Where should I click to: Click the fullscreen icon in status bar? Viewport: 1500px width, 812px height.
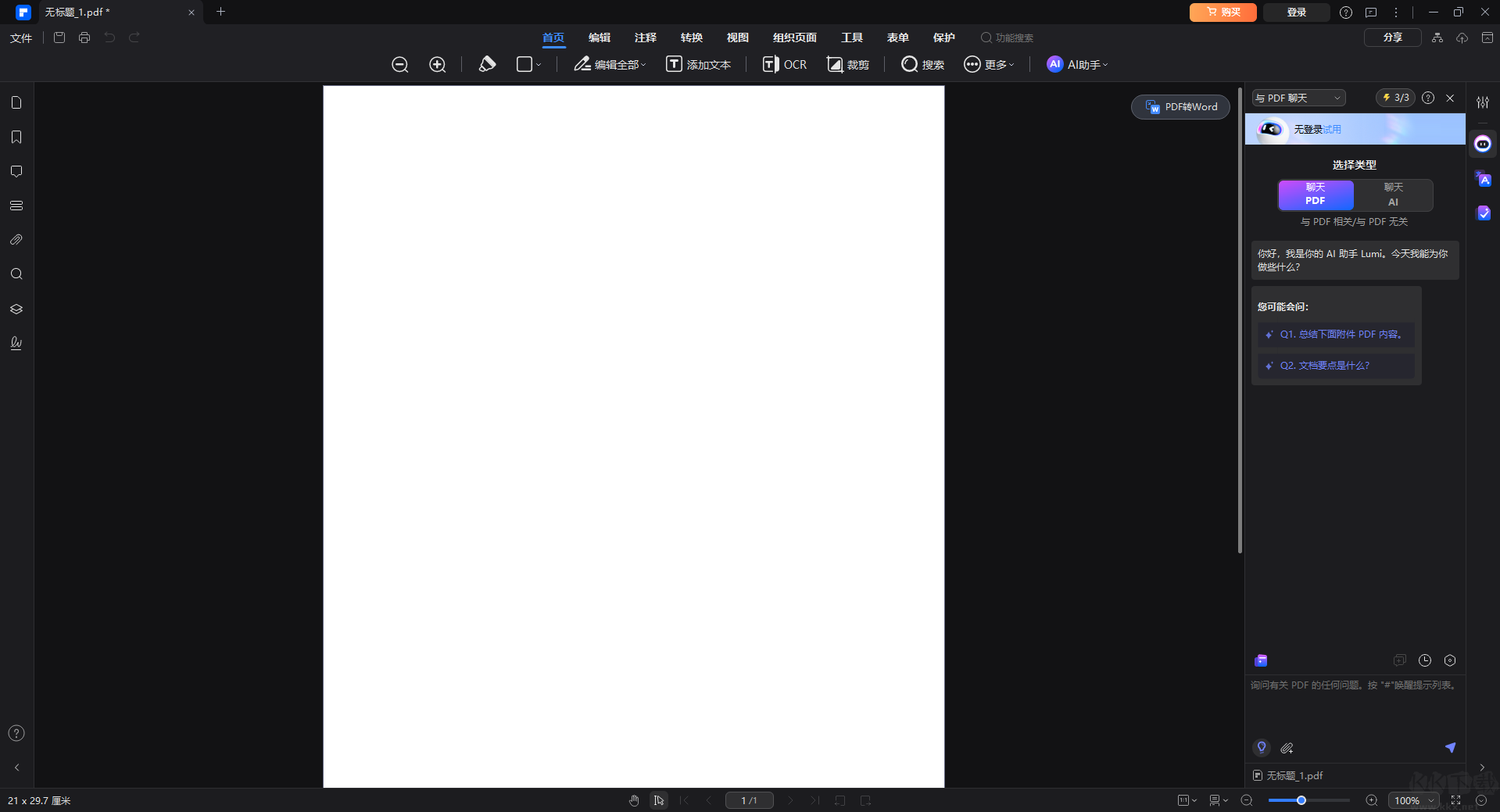coord(1455,800)
